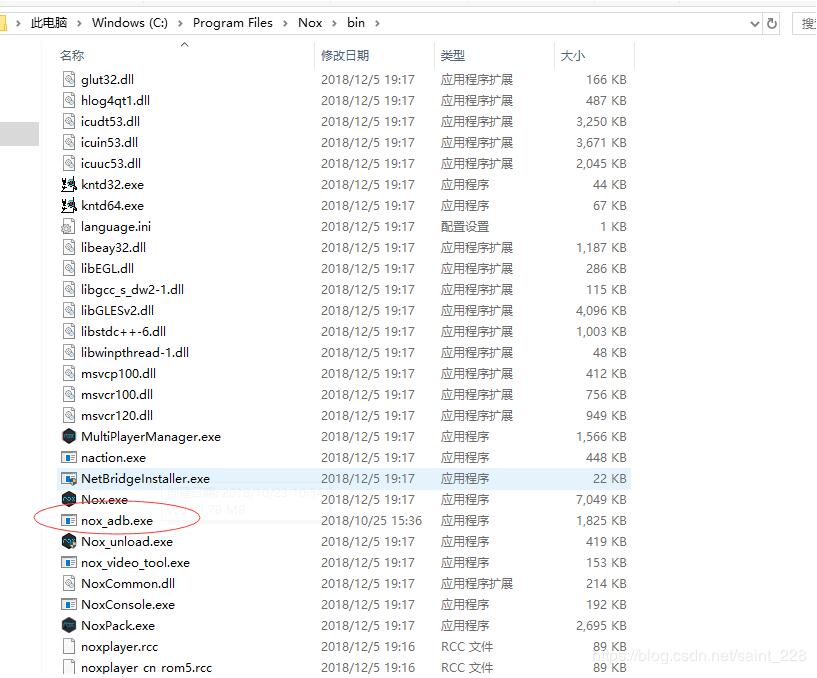
Task: Click the 1,566 KB size of MultiPlayerManager.exe
Action: (x=601, y=436)
